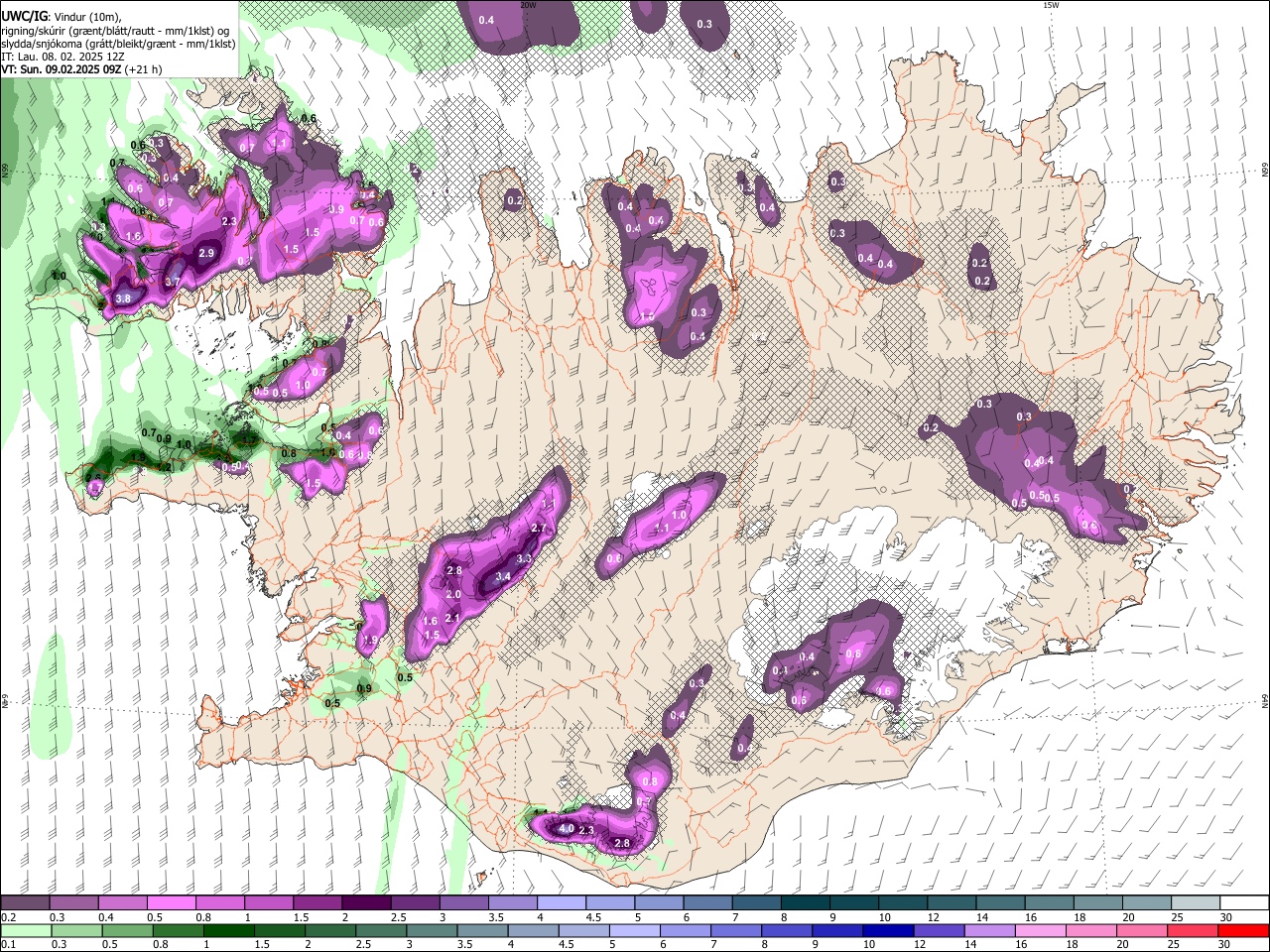Click the 16–18 light pink swatch in lower legend row
The image size is (1270, 952).
[1041, 930]
